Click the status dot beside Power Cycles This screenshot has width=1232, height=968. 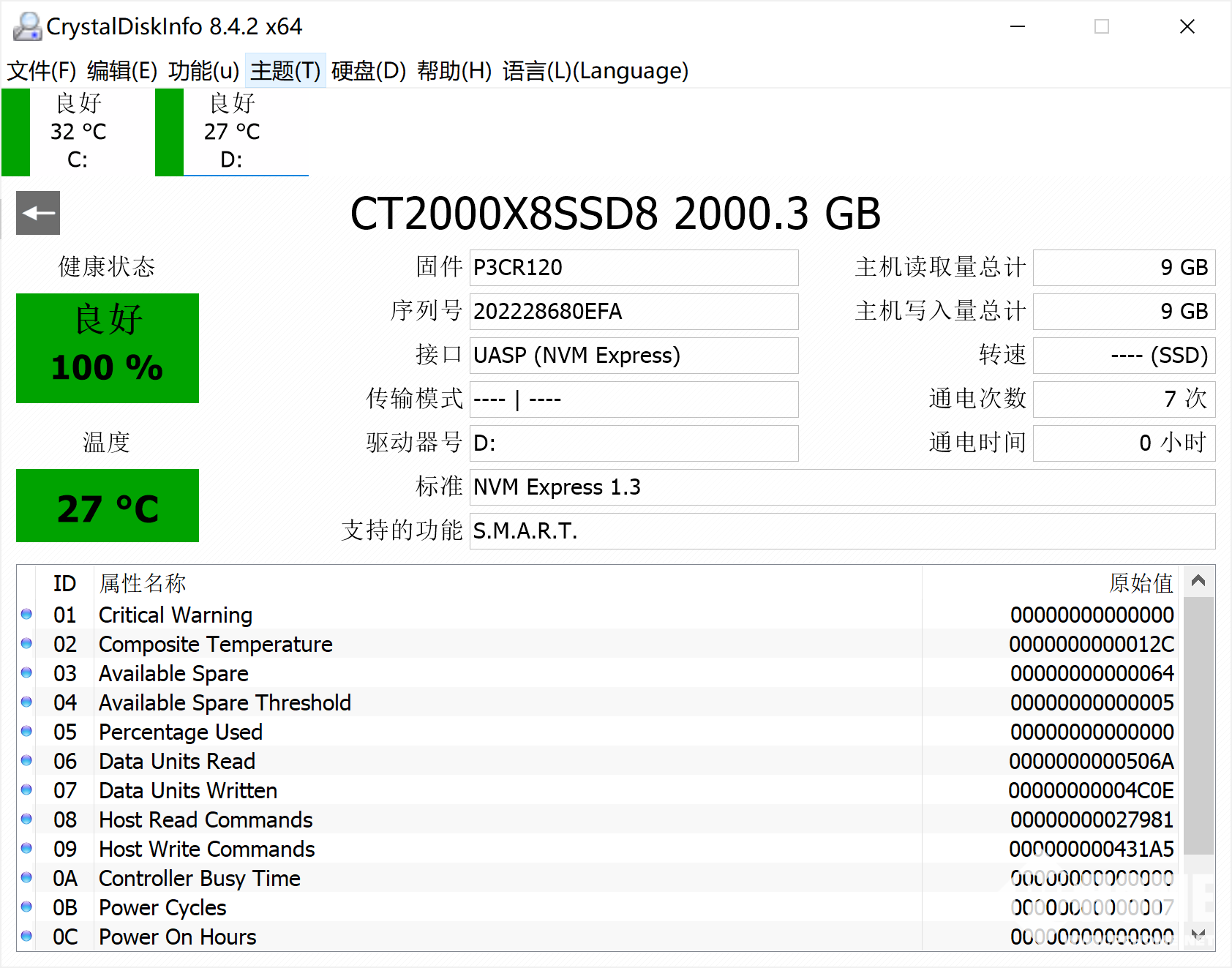click(27, 907)
